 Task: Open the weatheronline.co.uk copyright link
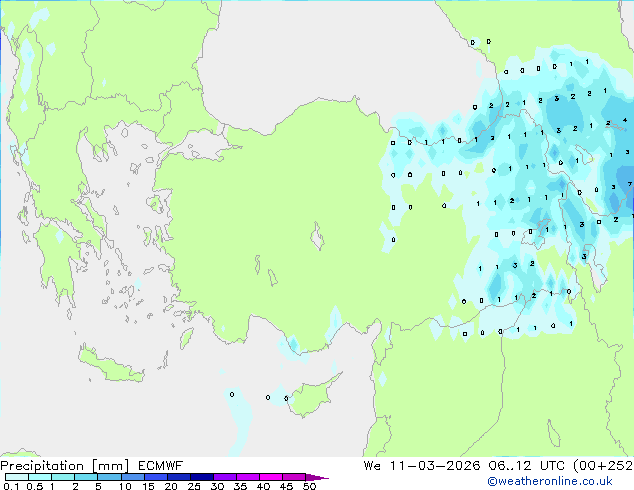tap(550, 481)
